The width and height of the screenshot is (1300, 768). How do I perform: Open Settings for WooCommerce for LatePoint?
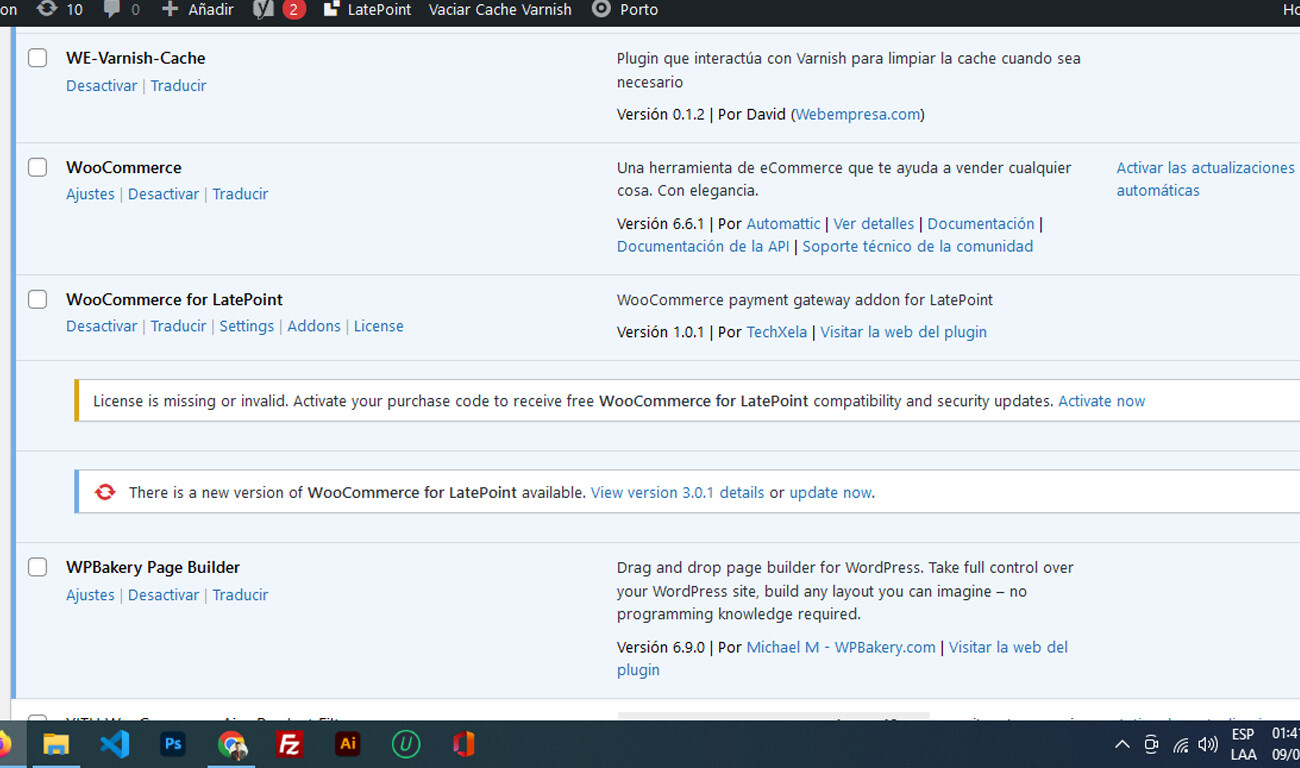[x=247, y=326]
